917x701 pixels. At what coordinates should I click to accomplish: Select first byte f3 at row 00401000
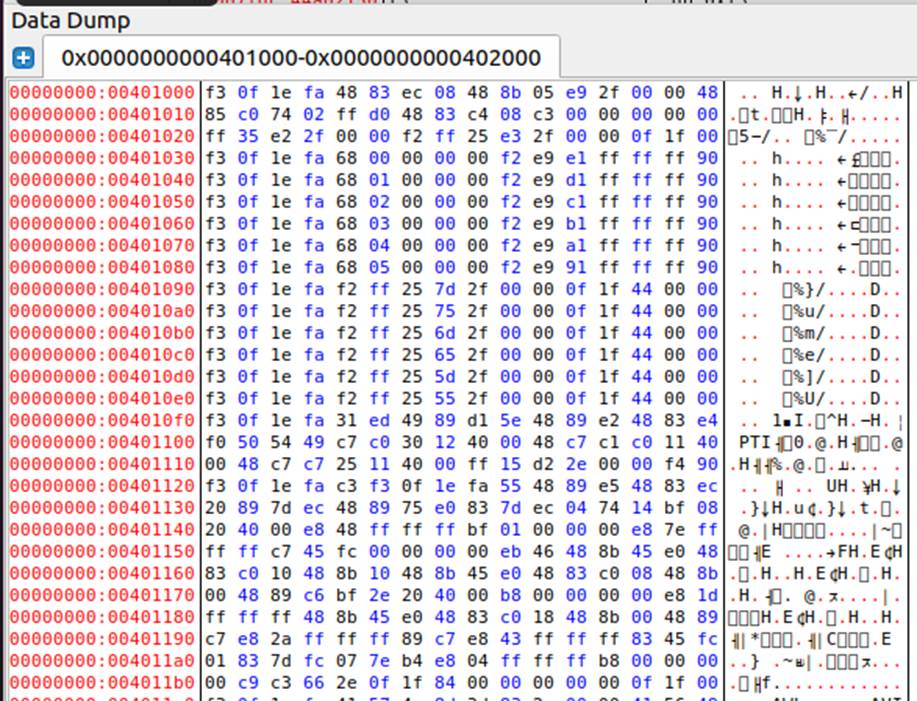(216, 92)
